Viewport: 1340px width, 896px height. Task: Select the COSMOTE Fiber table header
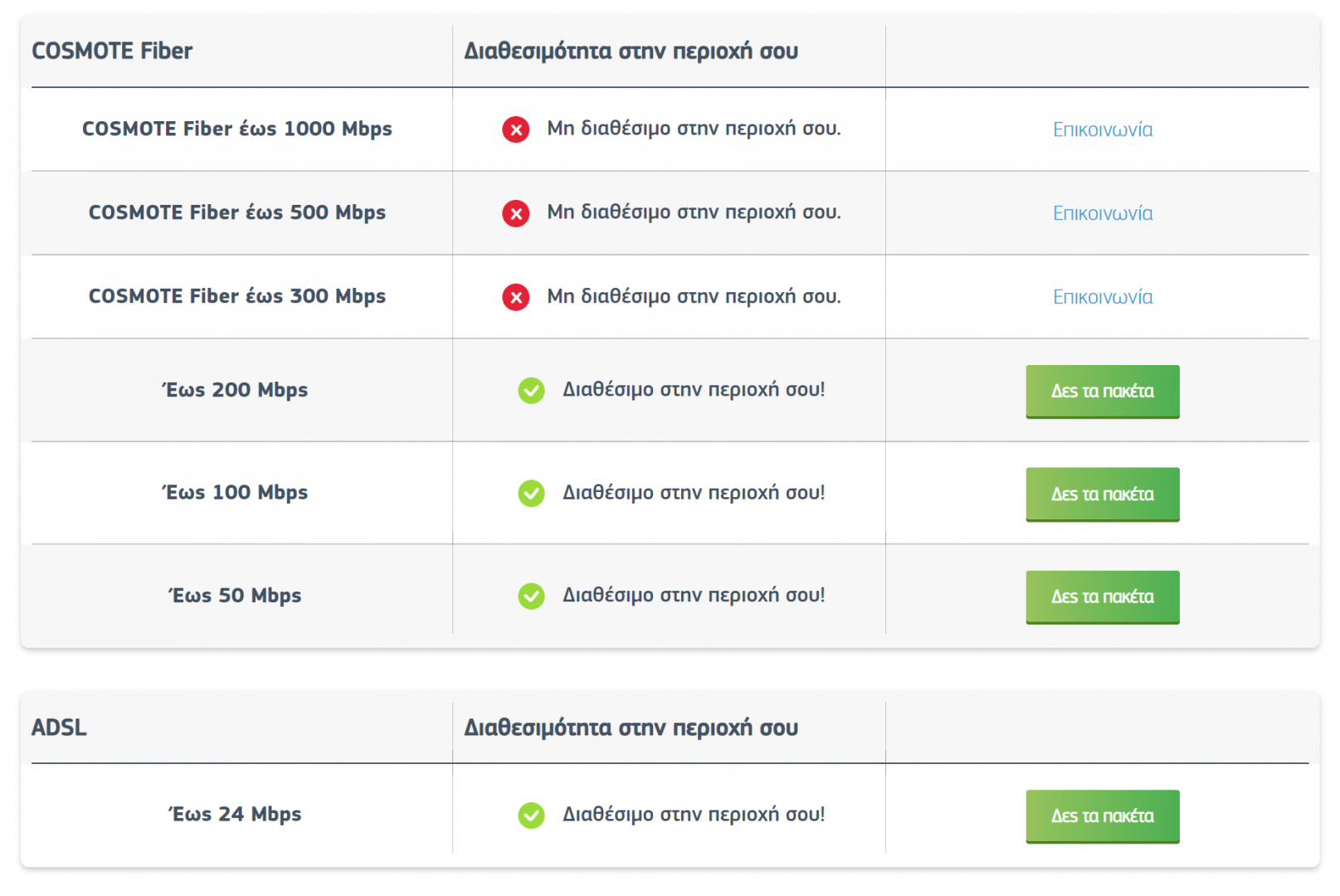pyautogui.click(x=112, y=51)
